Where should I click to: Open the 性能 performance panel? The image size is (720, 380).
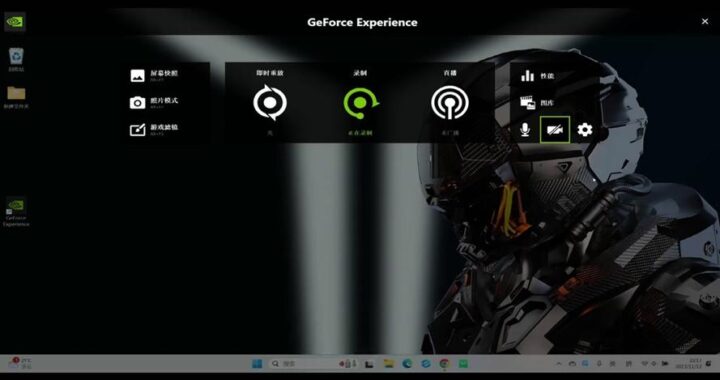(537, 76)
